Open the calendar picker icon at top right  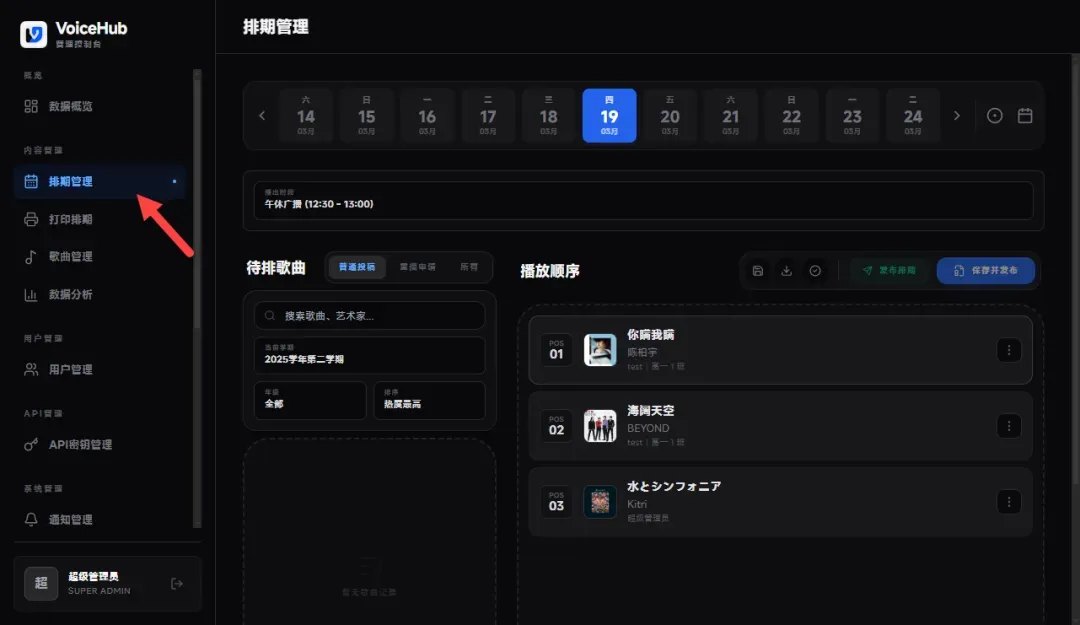tap(1024, 115)
